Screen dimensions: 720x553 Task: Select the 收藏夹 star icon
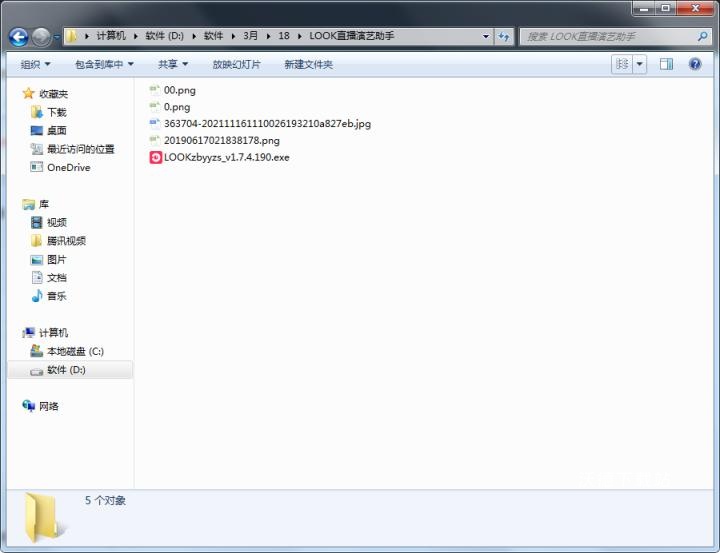point(28,94)
